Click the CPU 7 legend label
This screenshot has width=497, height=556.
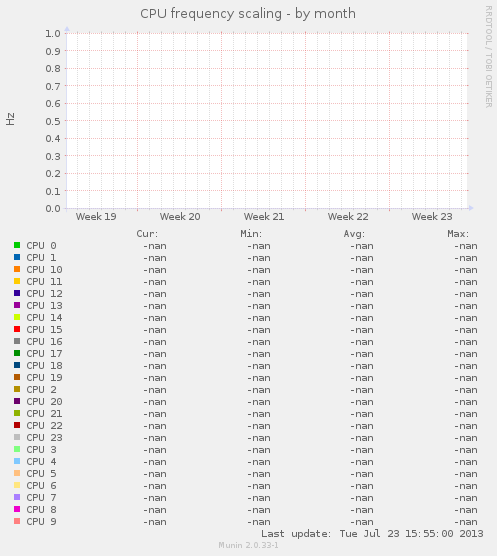point(41,498)
